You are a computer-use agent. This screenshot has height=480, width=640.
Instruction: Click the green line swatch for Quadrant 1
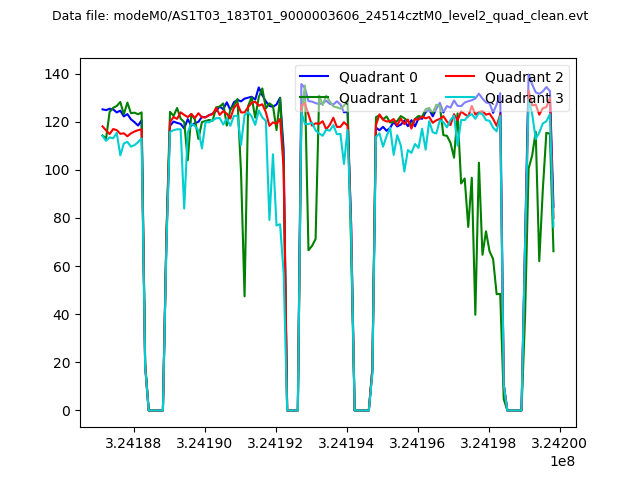(x=315, y=97)
